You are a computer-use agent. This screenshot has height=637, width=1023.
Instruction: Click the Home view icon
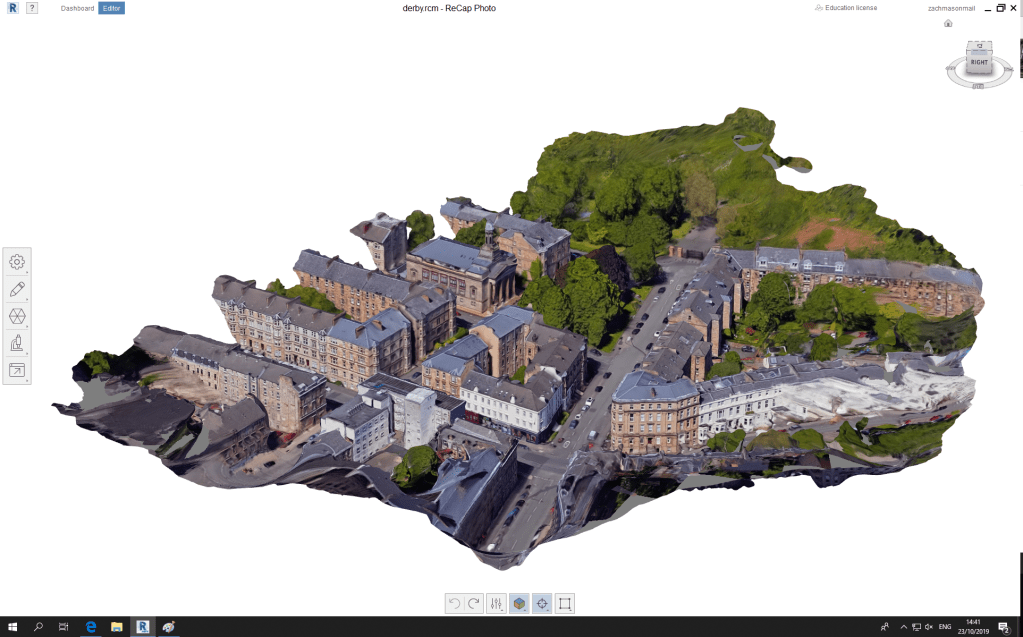coord(948,23)
